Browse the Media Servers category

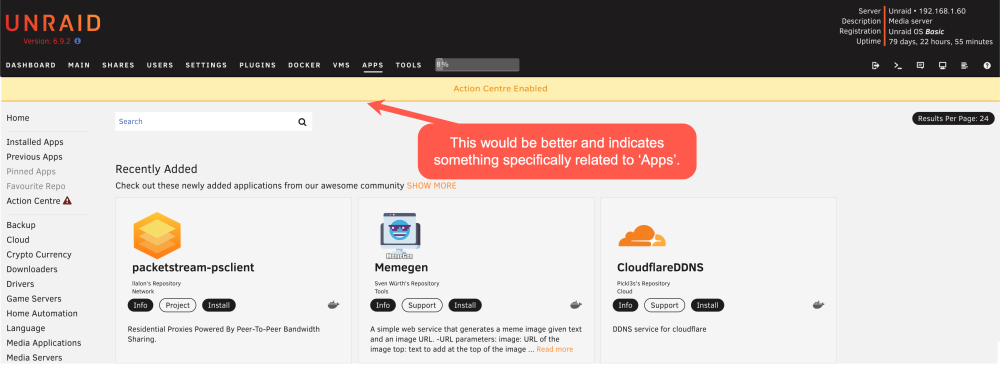pos(34,357)
